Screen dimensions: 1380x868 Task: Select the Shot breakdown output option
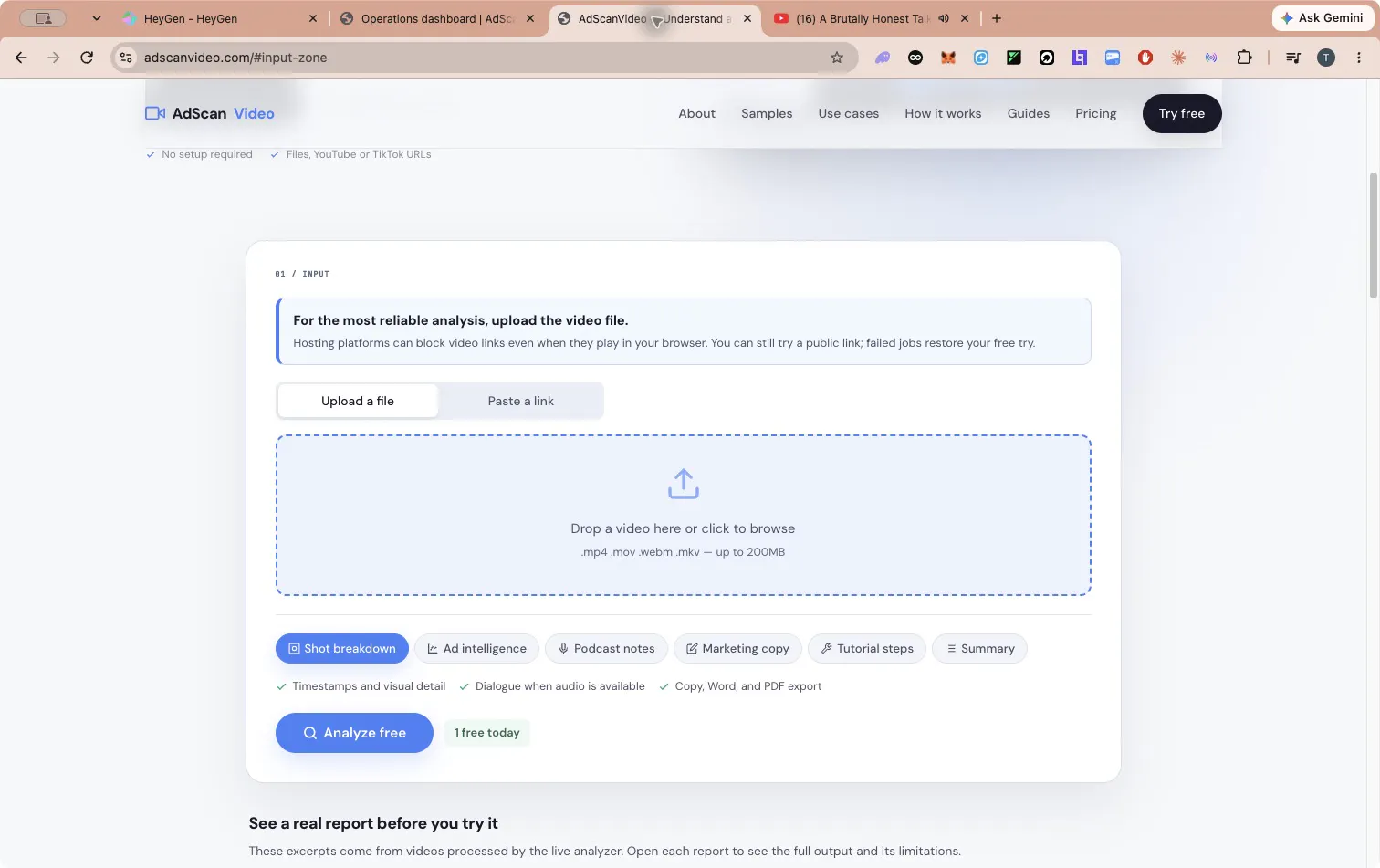[342, 649]
